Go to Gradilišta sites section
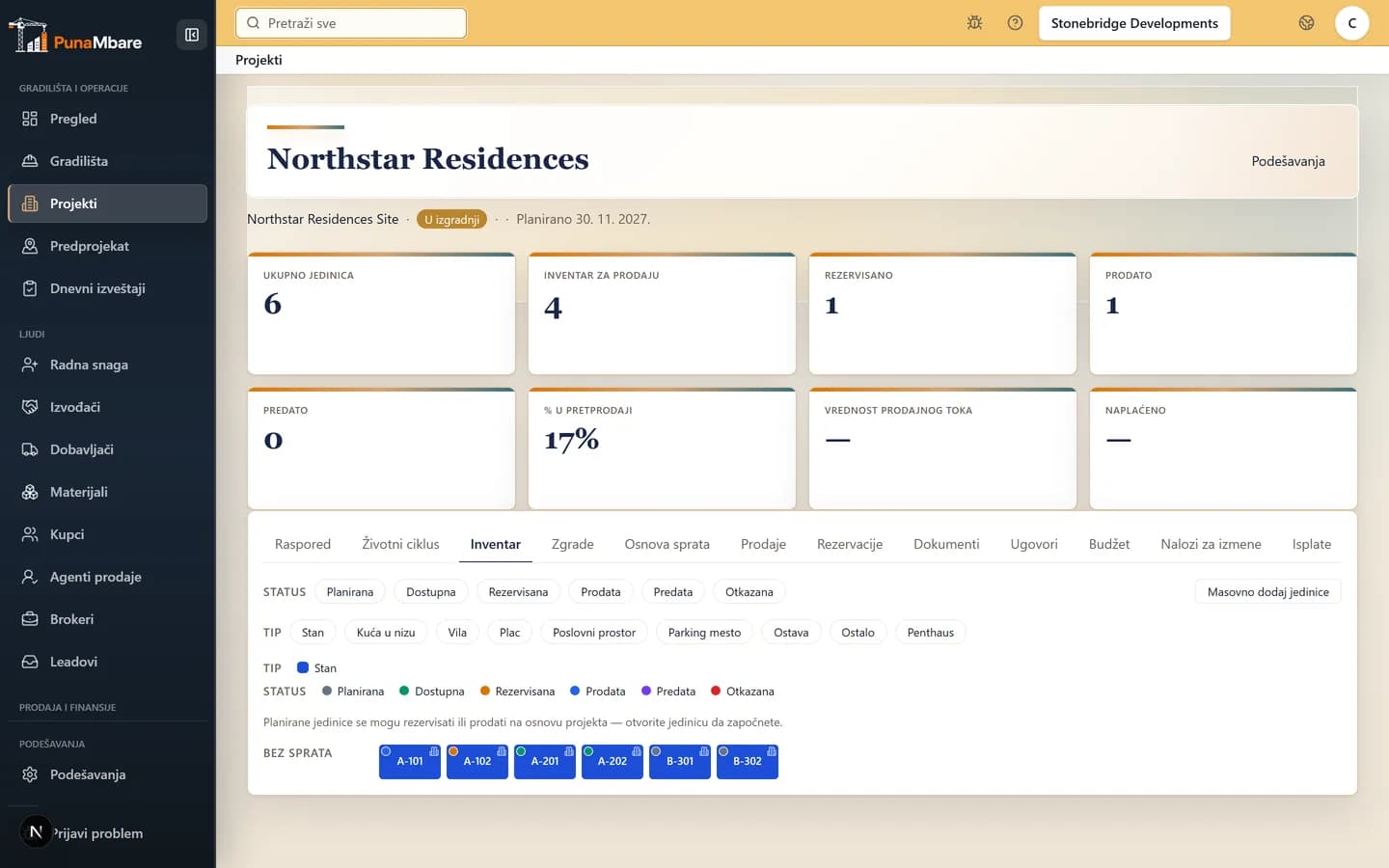The height and width of the screenshot is (868, 1389). (107, 161)
